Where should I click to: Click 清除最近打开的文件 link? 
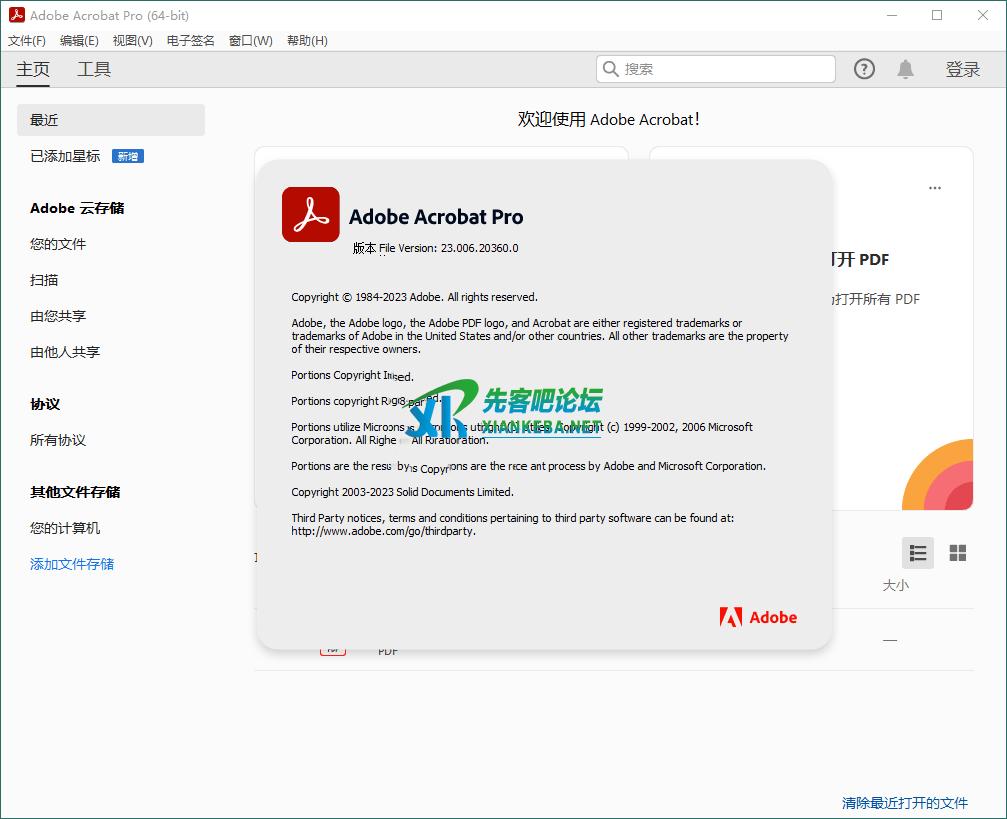[904, 803]
